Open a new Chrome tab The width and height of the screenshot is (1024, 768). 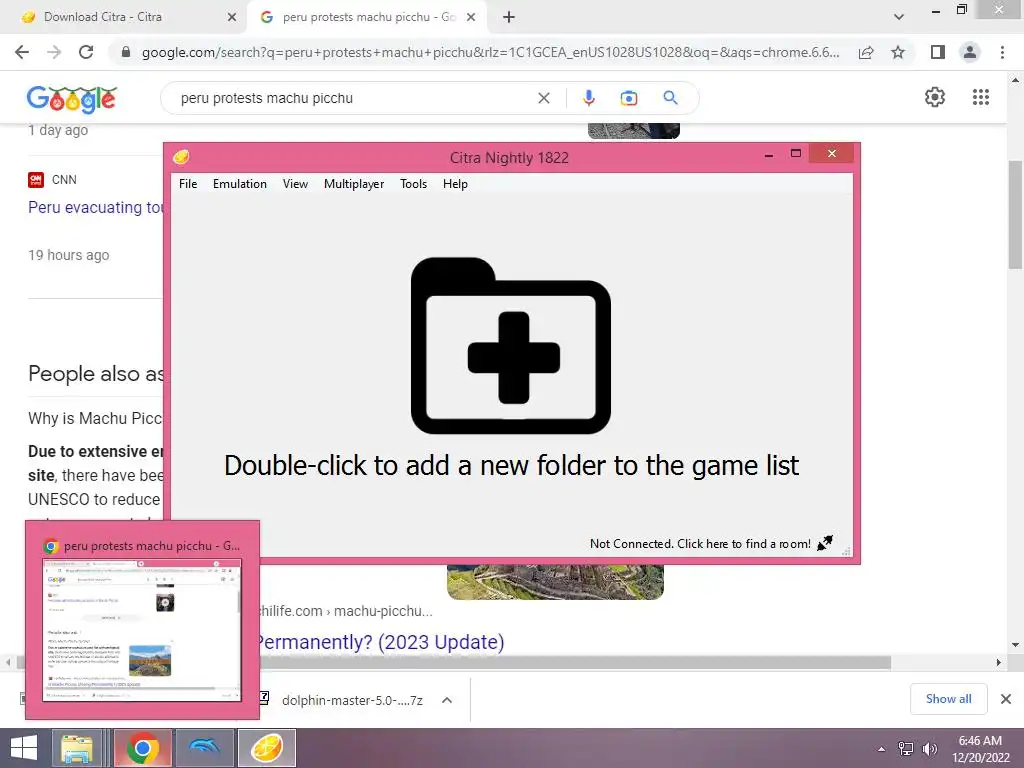coord(509,18)
